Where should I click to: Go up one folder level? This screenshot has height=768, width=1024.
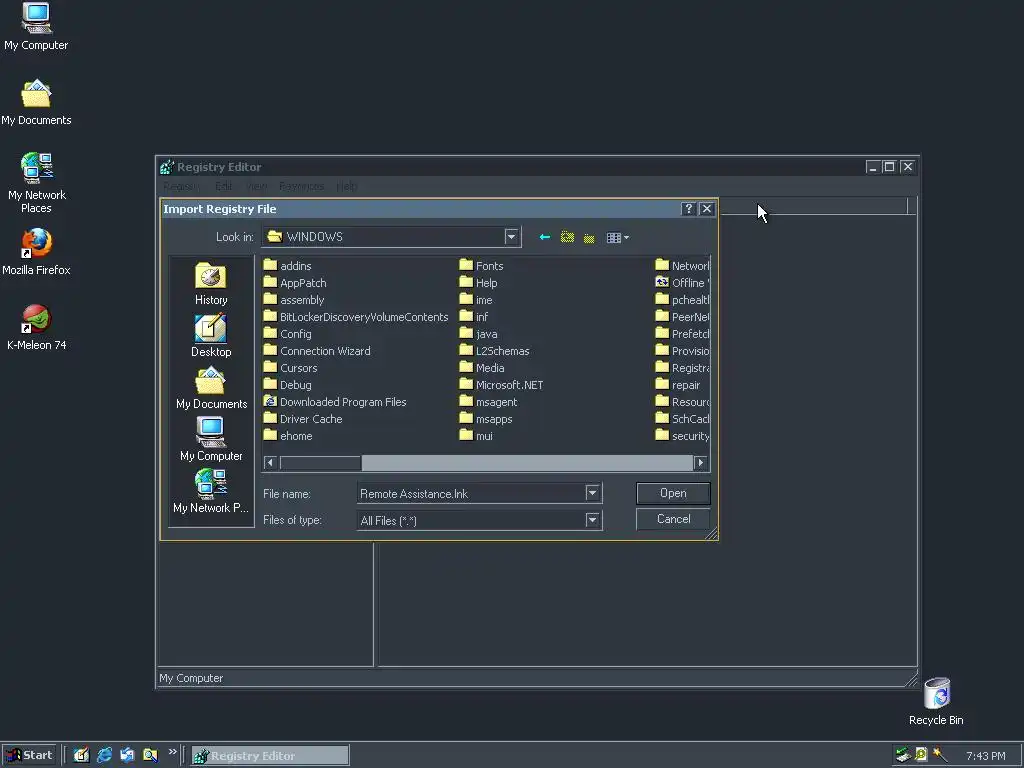click(567, 237)
